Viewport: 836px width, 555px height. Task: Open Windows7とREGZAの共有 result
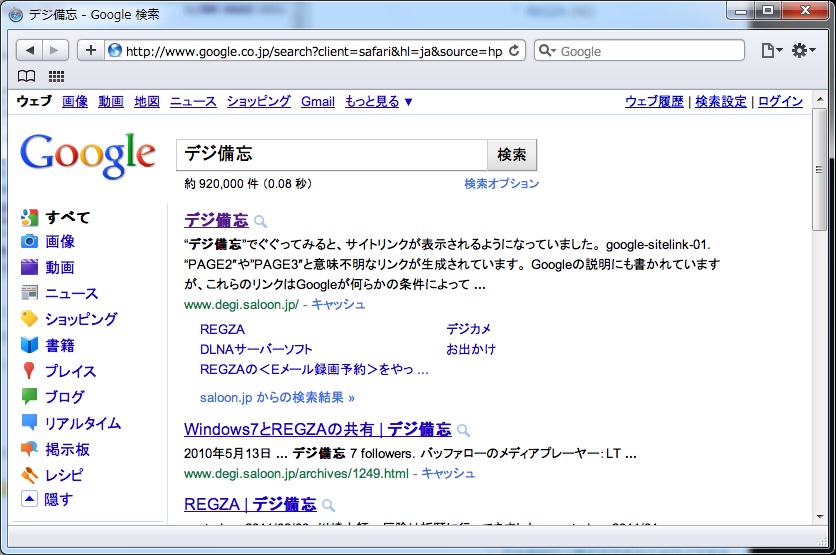318,429
